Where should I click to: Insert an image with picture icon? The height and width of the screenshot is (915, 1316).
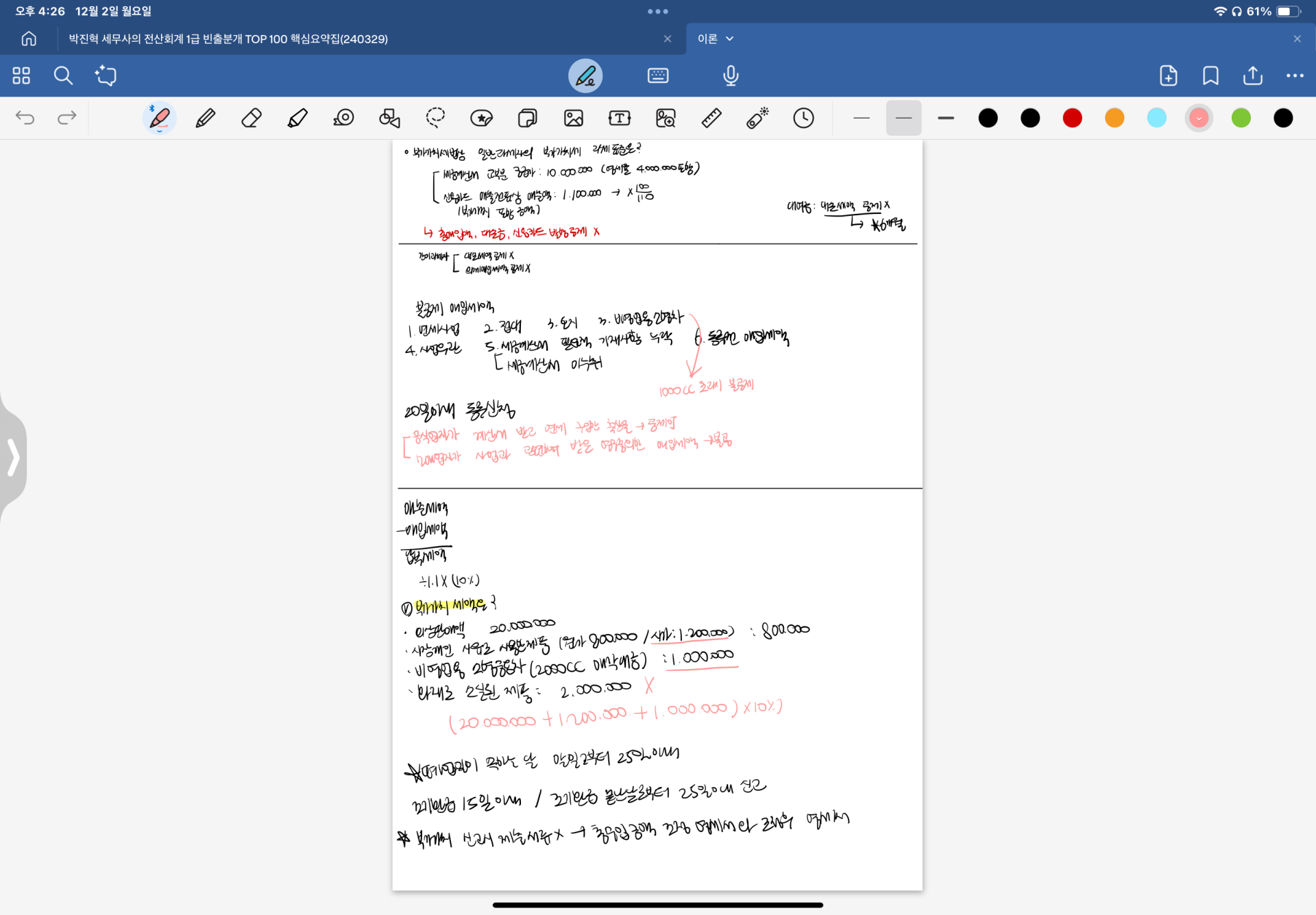(574, 118)
